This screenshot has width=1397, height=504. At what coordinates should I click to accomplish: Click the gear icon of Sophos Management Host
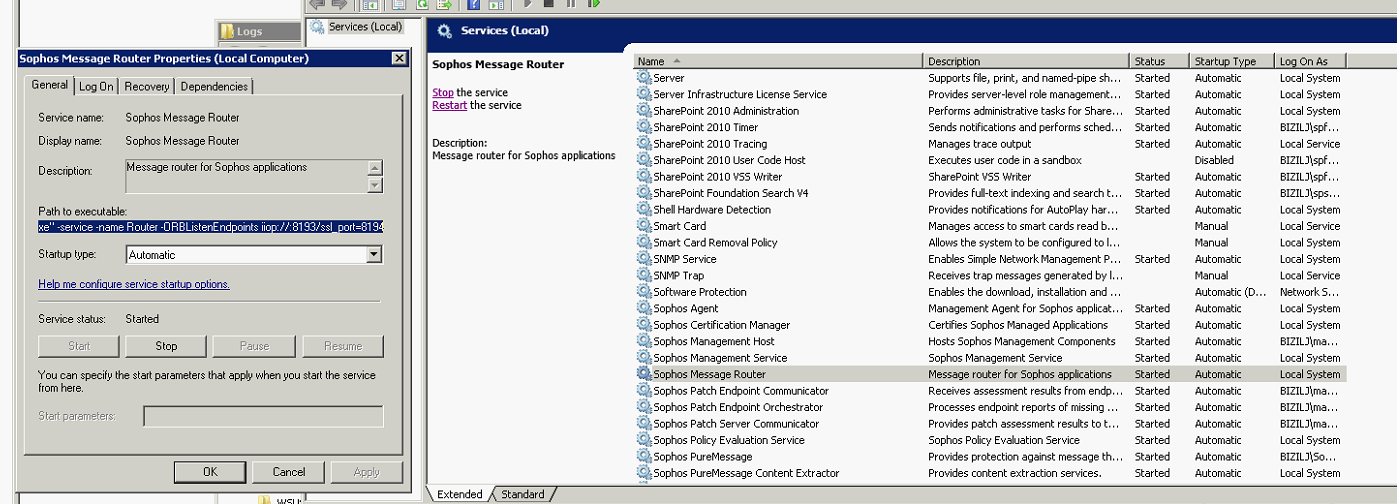pyautogui.click(x=644, y=342)
